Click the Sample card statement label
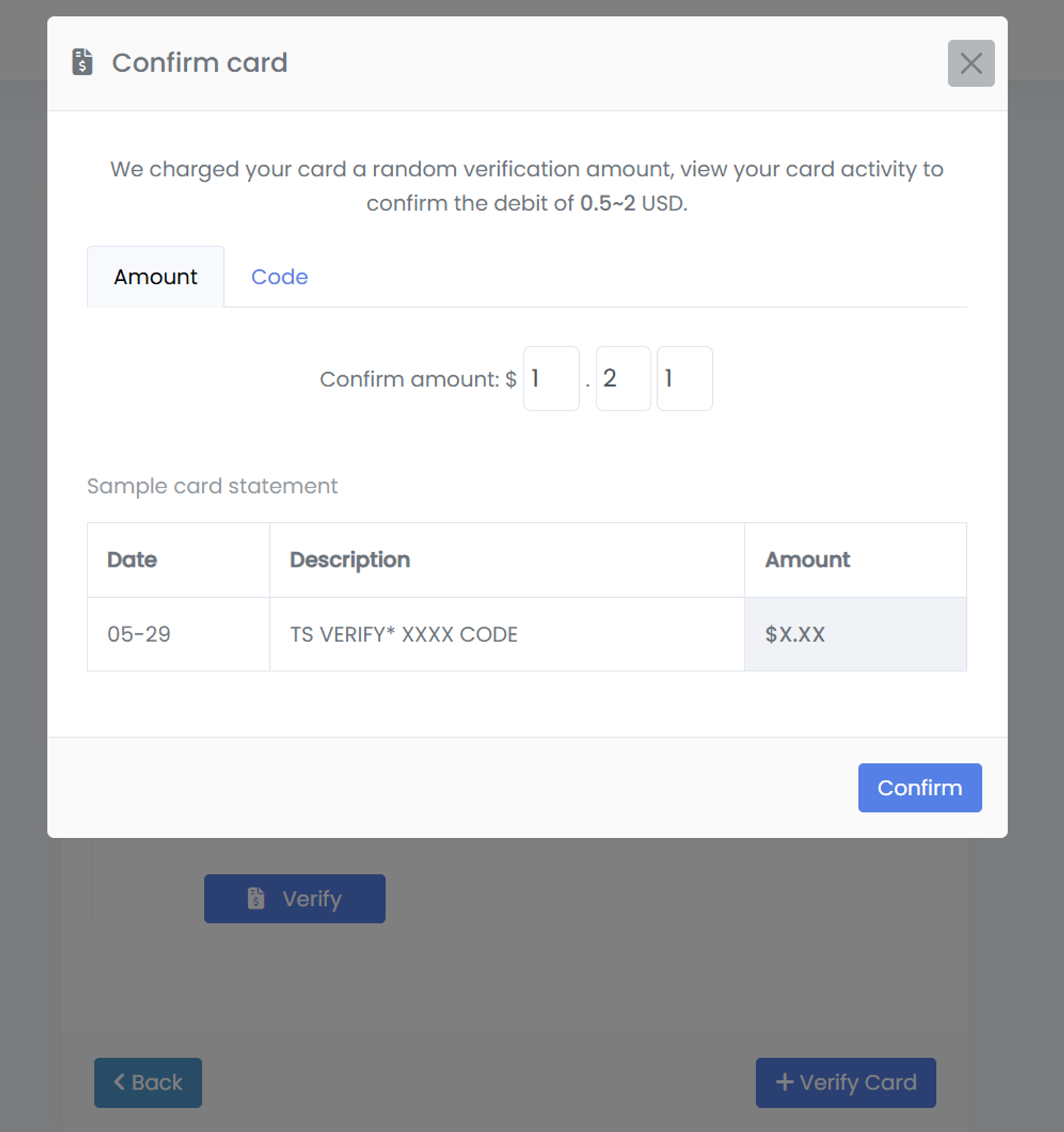1064x1132 pixels. coord(212,486)
